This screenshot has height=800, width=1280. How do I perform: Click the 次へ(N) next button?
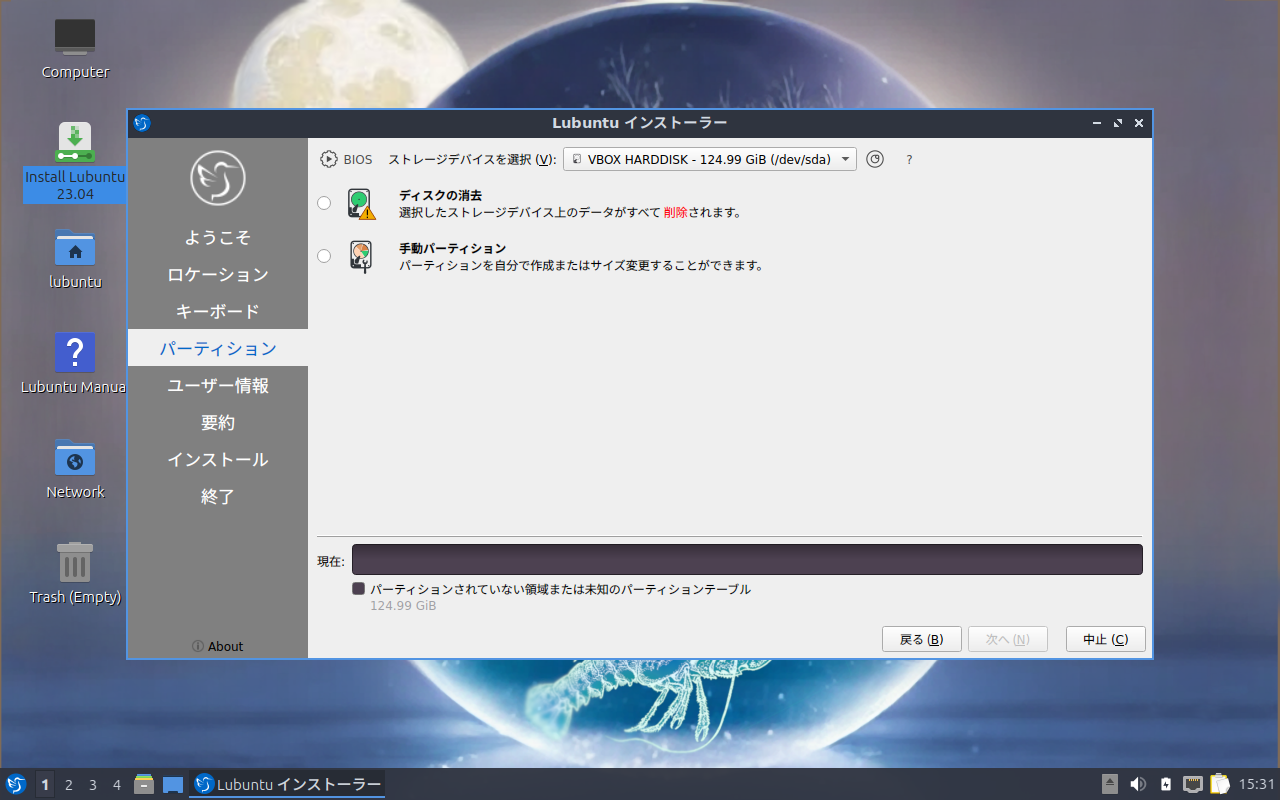point(1008,639)
